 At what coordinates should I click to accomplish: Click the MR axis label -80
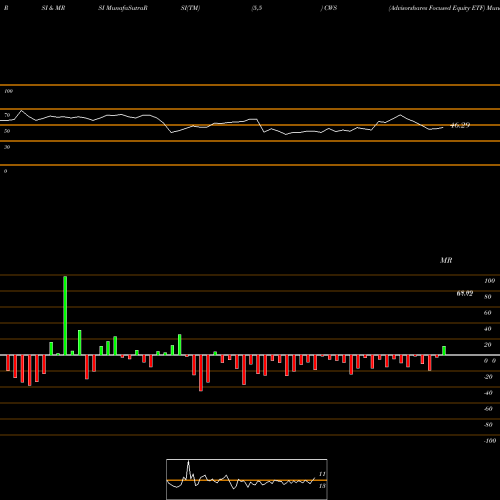(488, 425)
